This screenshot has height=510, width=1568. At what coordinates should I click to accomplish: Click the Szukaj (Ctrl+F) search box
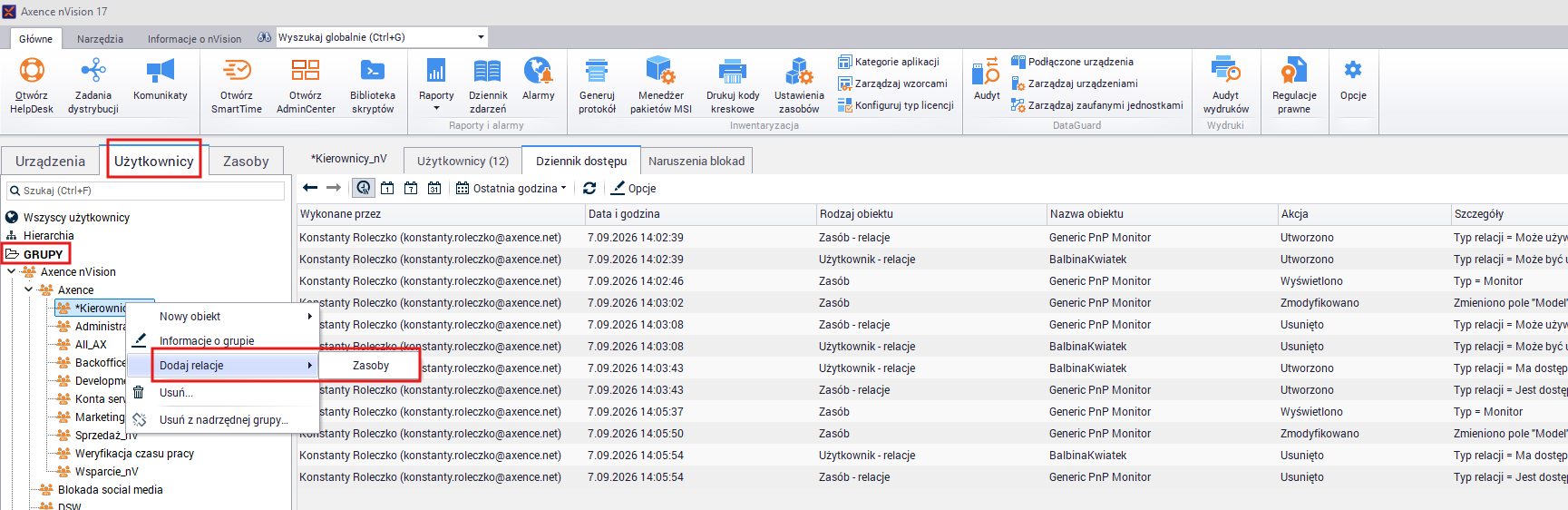(x=145, y=191)
